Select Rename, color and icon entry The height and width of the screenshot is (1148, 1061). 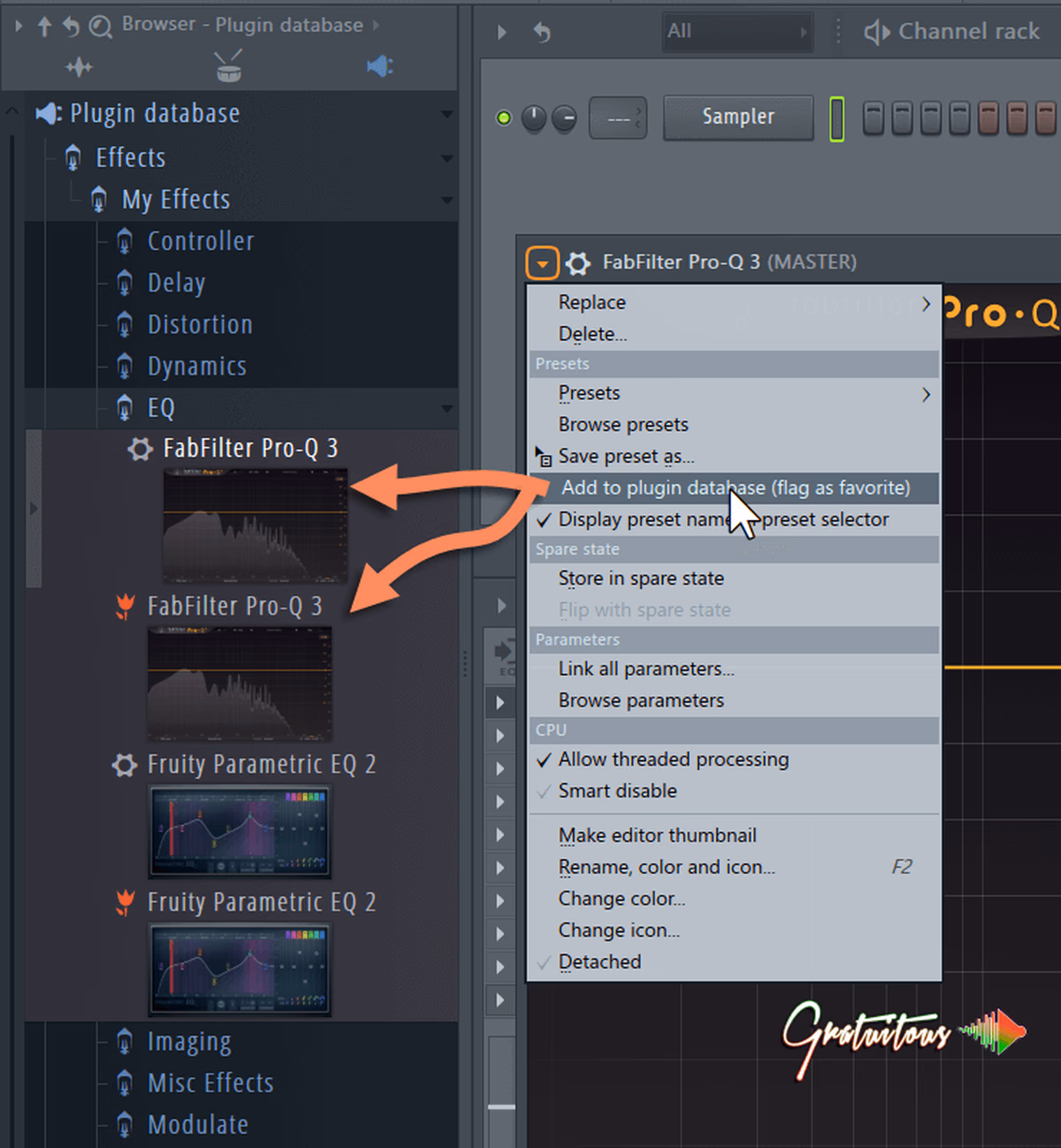click(734, 867)
